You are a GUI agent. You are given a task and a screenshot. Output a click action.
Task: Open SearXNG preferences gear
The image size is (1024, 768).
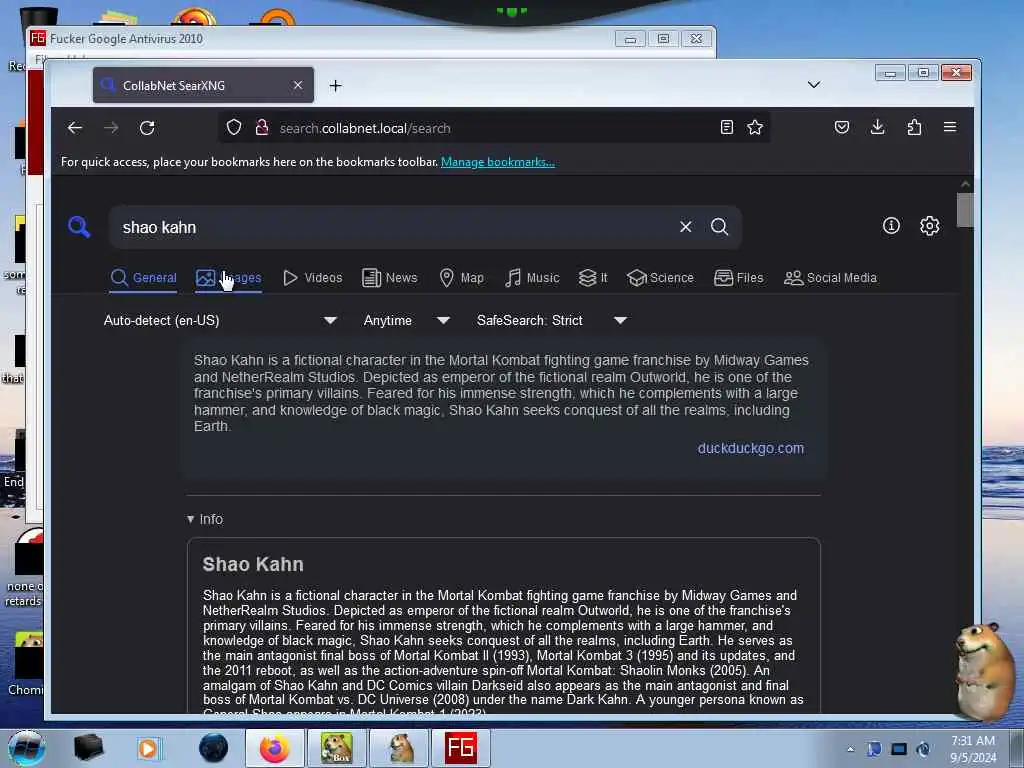coord(929,226)
